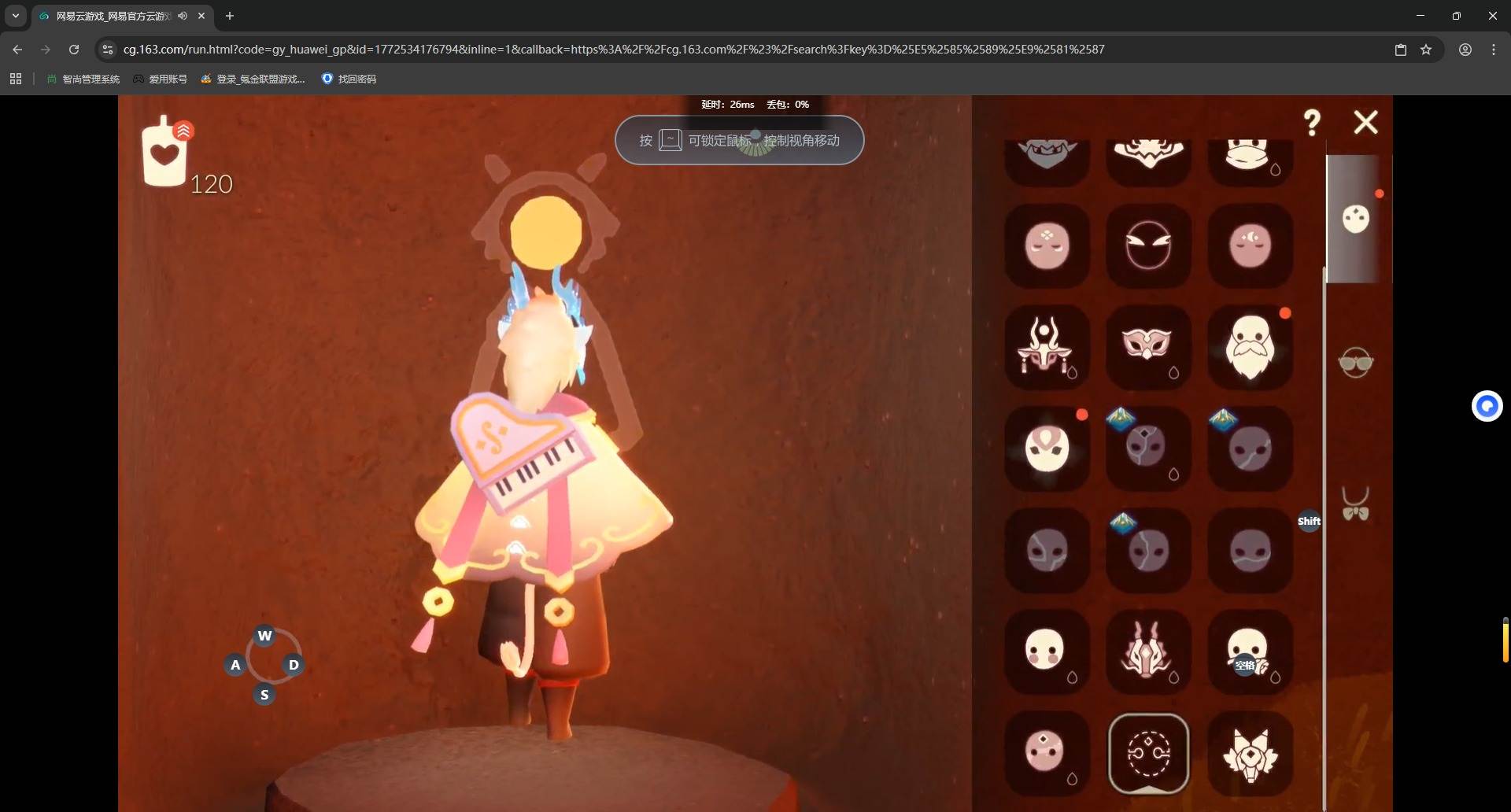The image size is (1511, 812).
Task: Click the clipboard icon in the address bar
Action: (1401, 50)
